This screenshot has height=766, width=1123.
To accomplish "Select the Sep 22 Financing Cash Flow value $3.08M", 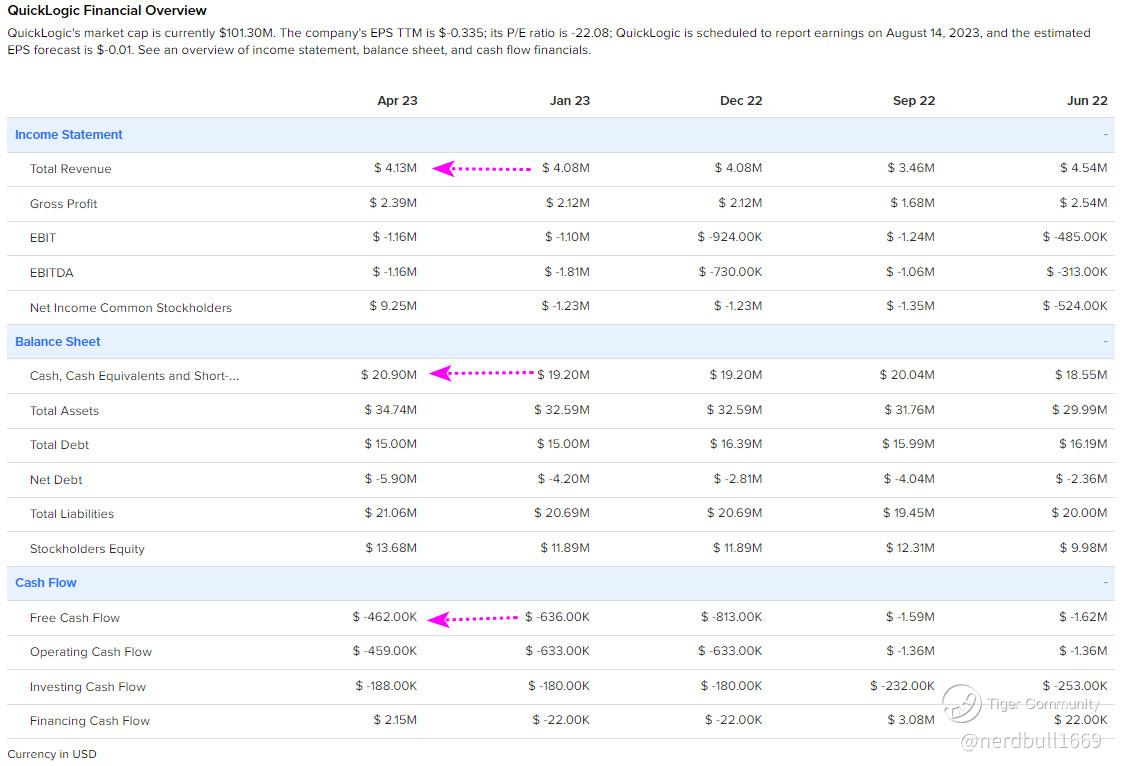I will 911,720.
